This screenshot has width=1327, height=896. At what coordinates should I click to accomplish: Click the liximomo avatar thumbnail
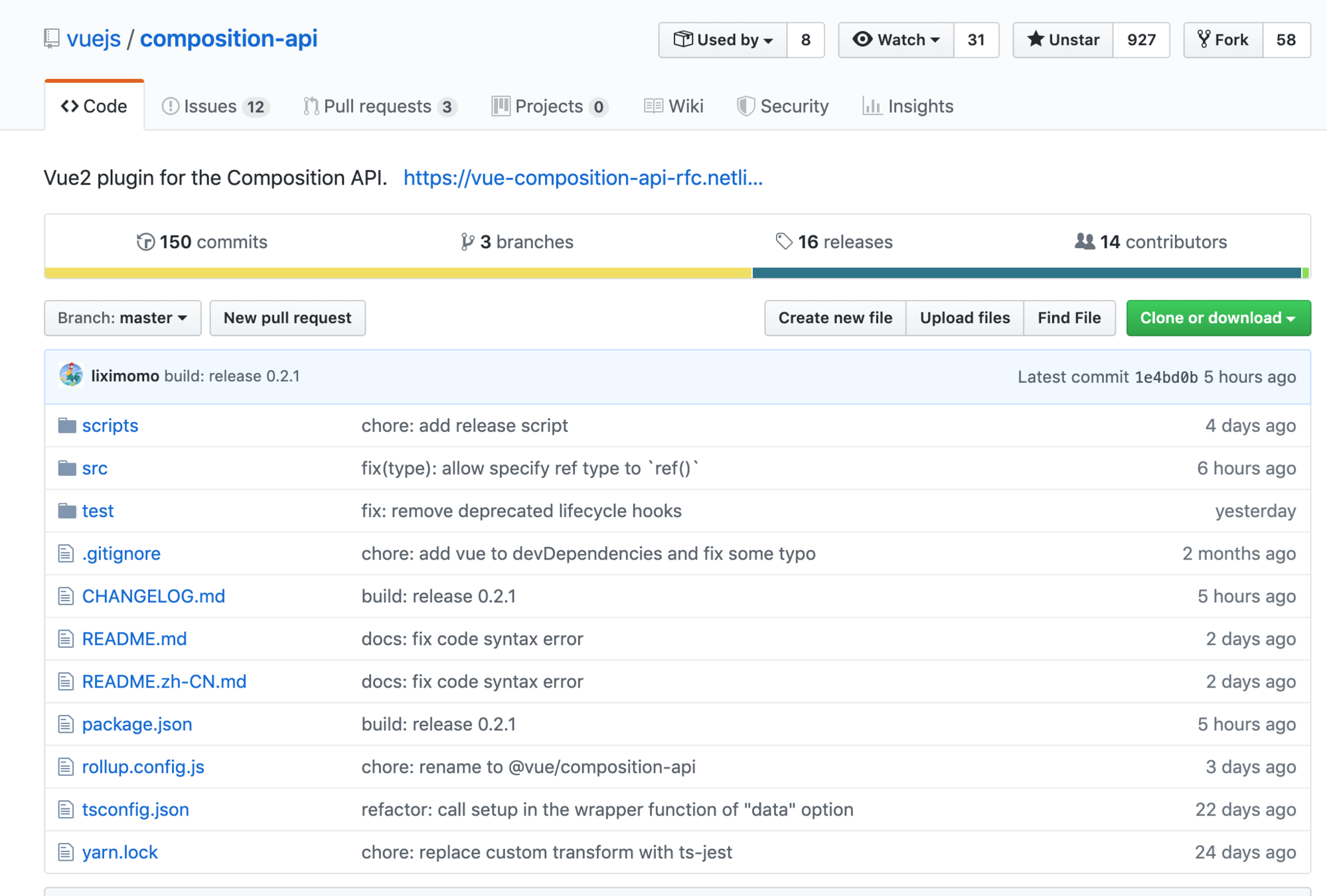pyautogui.click(x=71, y=376)
